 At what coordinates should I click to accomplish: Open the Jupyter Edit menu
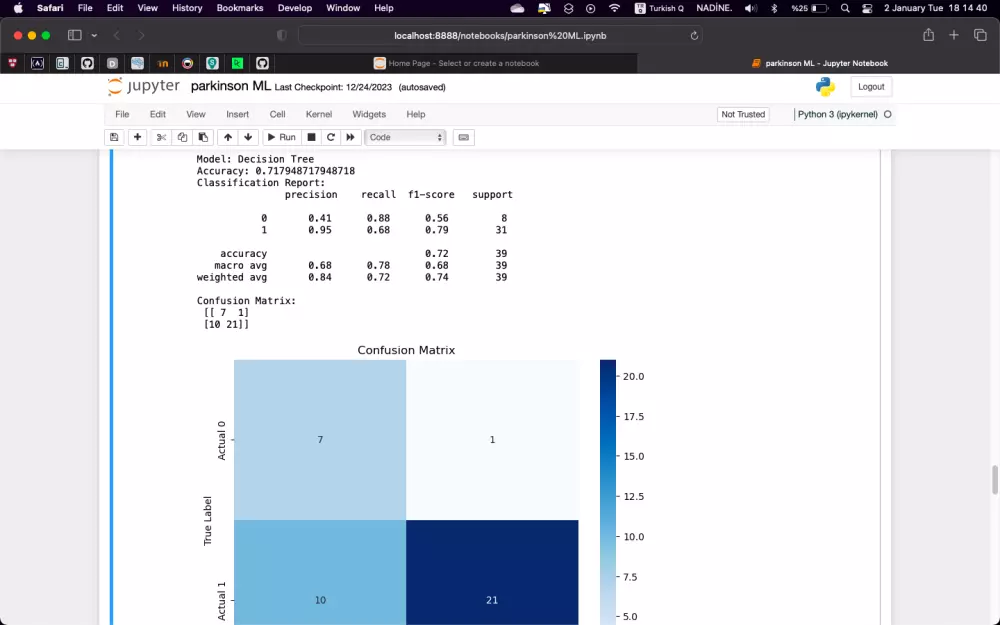click(x=158, y=114)
